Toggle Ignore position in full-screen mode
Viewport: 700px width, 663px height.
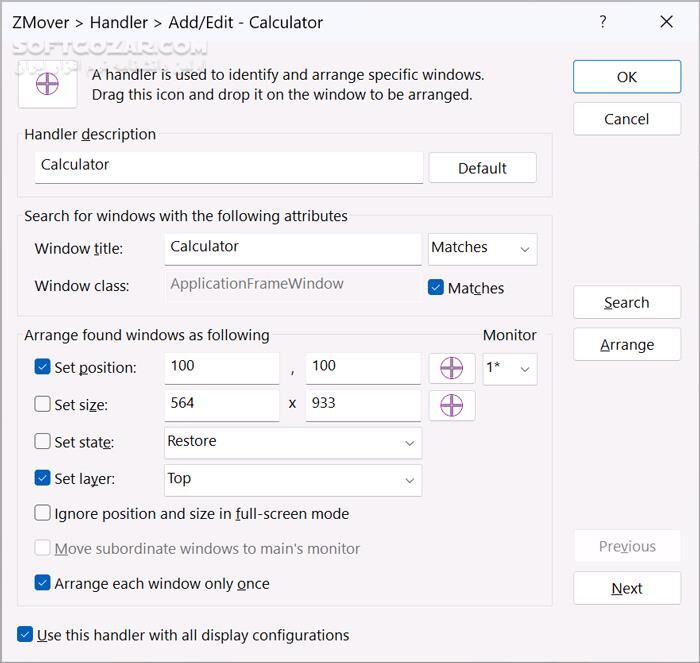42,513
